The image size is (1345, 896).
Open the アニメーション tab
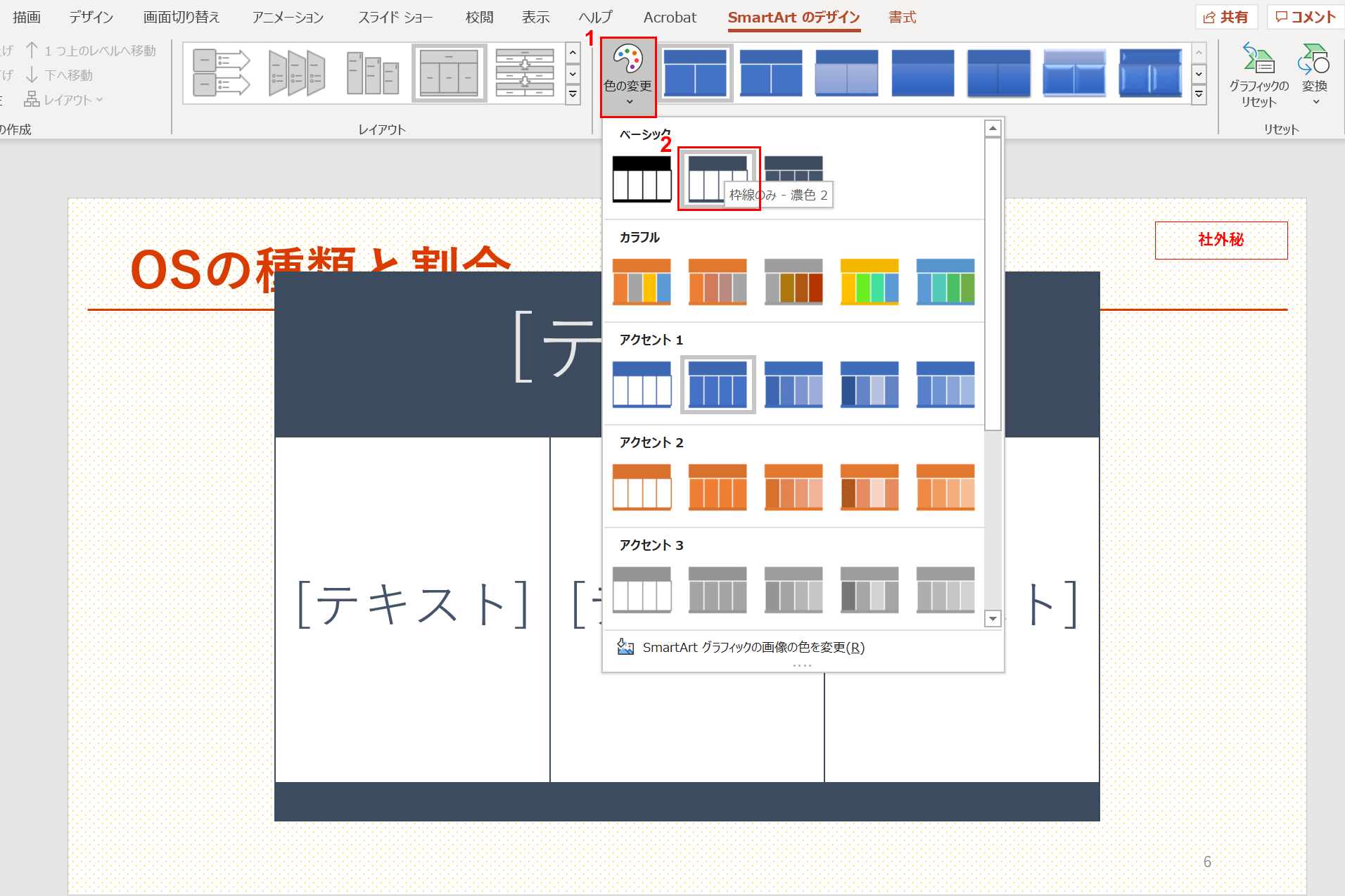[x=288, y=17]
